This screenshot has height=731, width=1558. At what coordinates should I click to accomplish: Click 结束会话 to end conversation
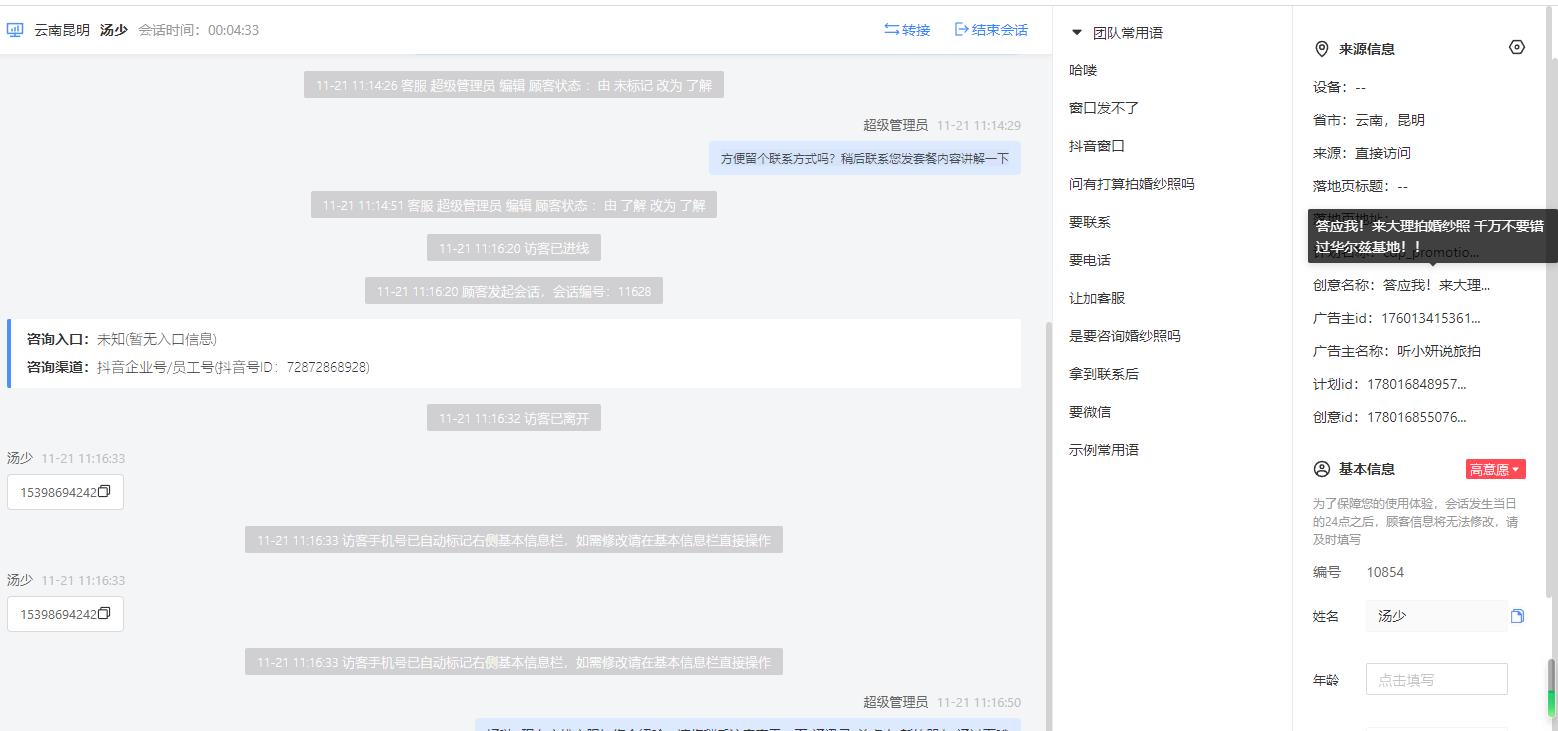[x=991, y=30]
